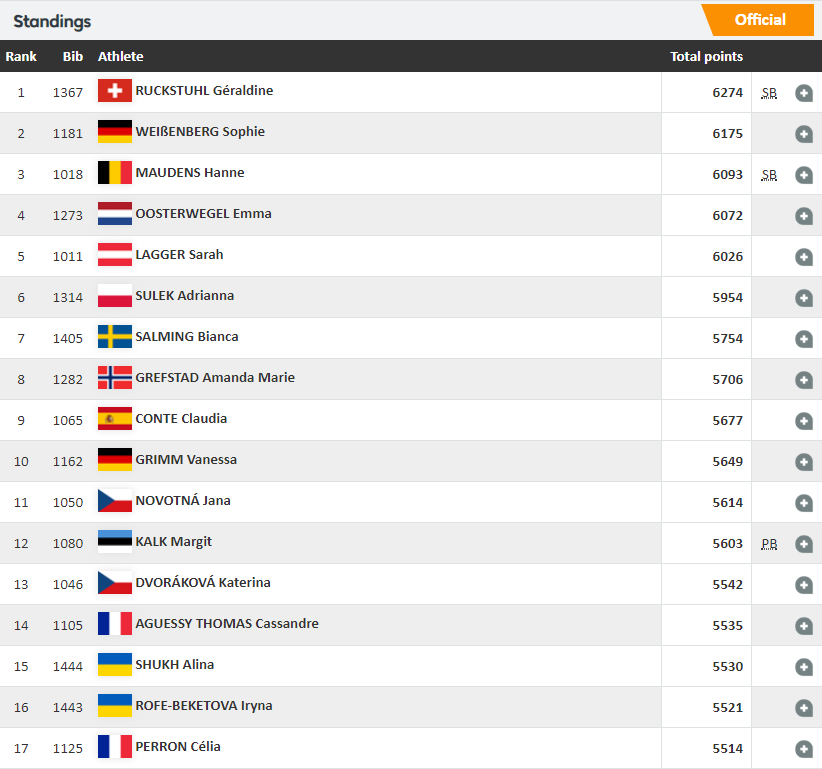
Task: Click Ukraine flag beside SHUKH Alina
Action: point(115,665)
